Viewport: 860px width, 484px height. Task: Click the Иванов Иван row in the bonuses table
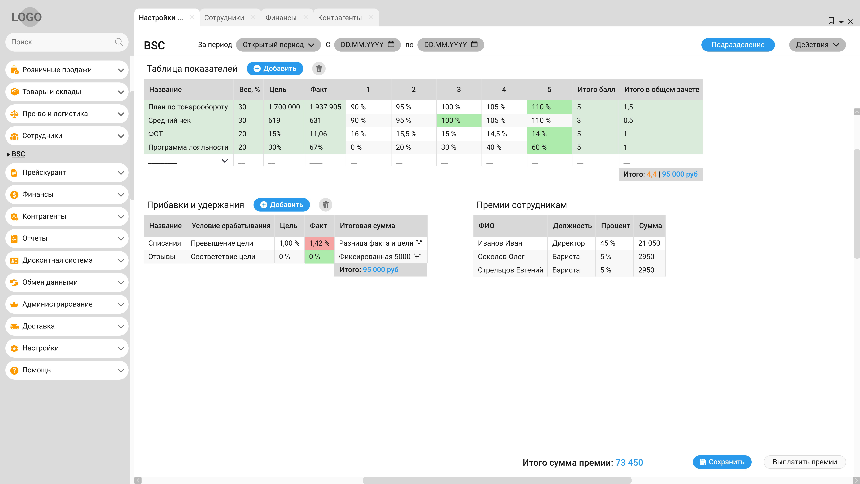pos(569,243)
